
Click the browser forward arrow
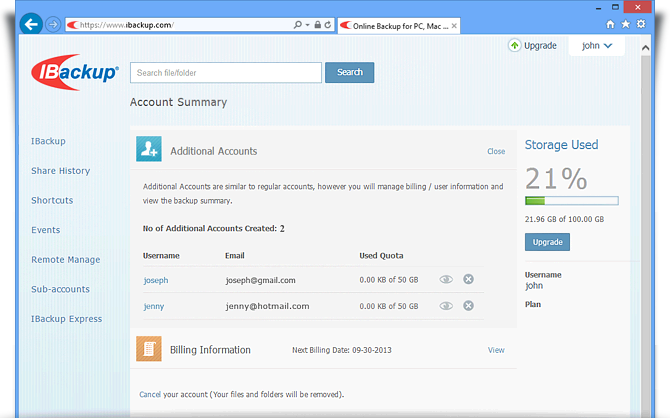pyautogui.click(x=53, y=24)
